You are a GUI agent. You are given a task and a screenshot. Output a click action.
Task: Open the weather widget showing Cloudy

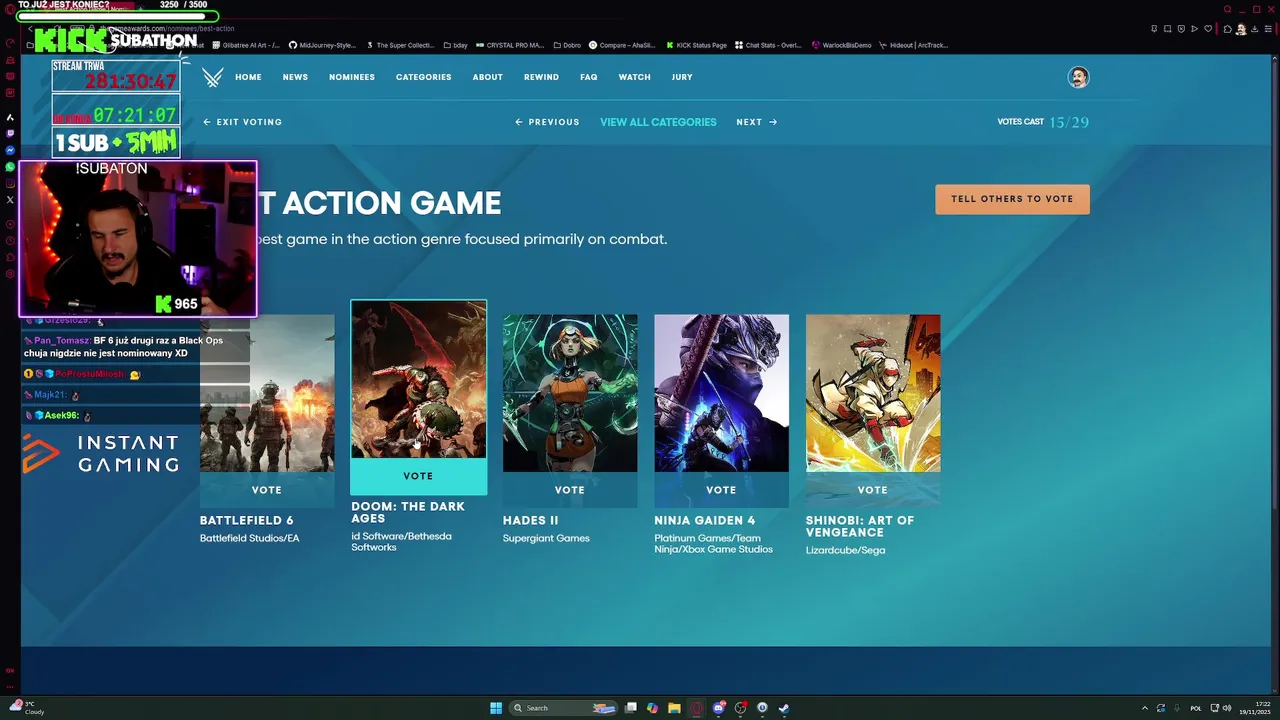tap(26, 708)
